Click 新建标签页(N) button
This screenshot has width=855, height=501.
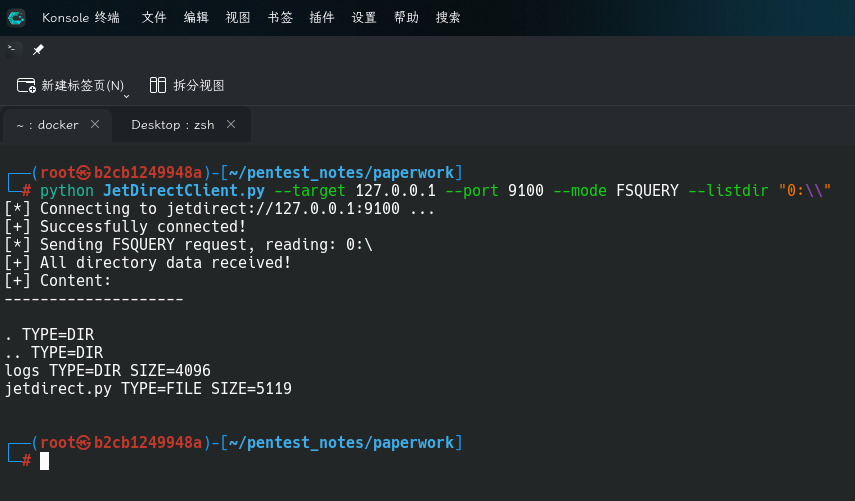click(x=70, y=86)
